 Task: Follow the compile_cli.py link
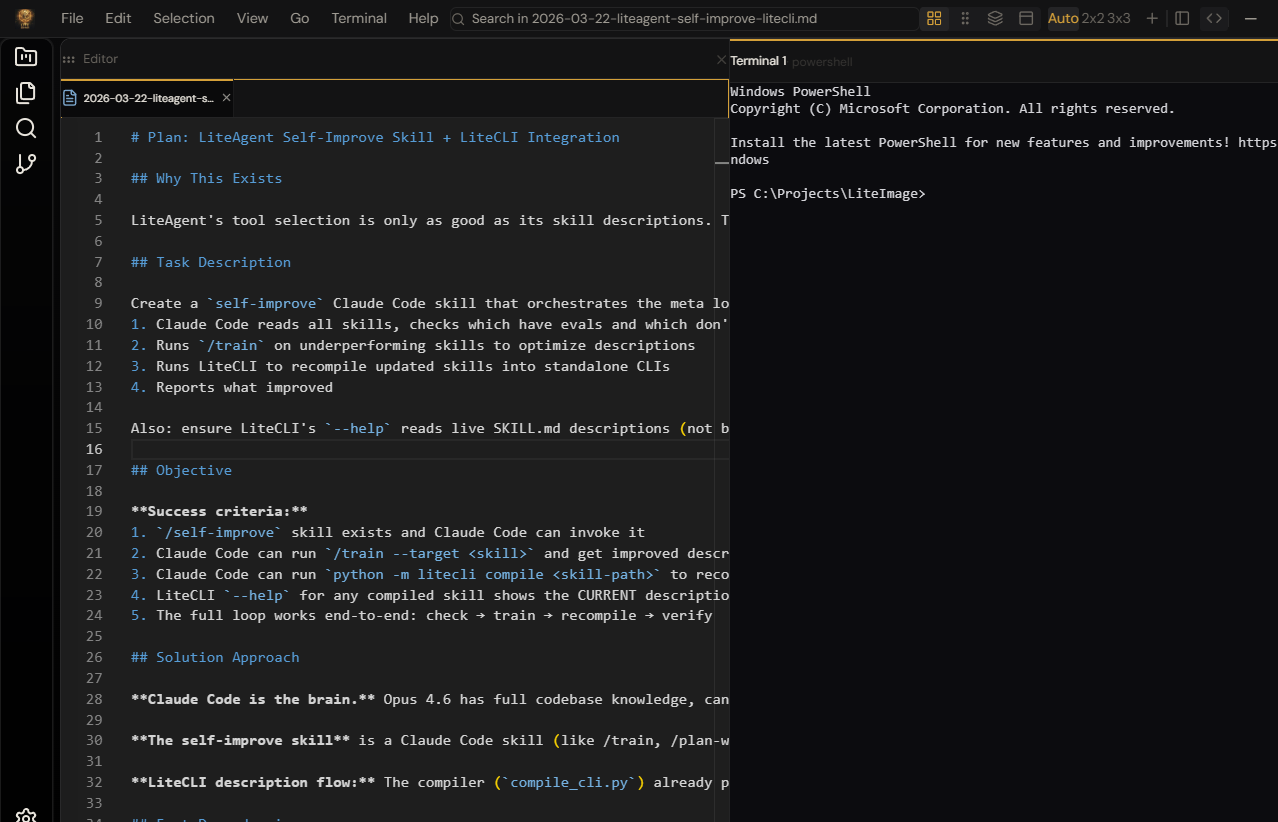tap(569, 783)
